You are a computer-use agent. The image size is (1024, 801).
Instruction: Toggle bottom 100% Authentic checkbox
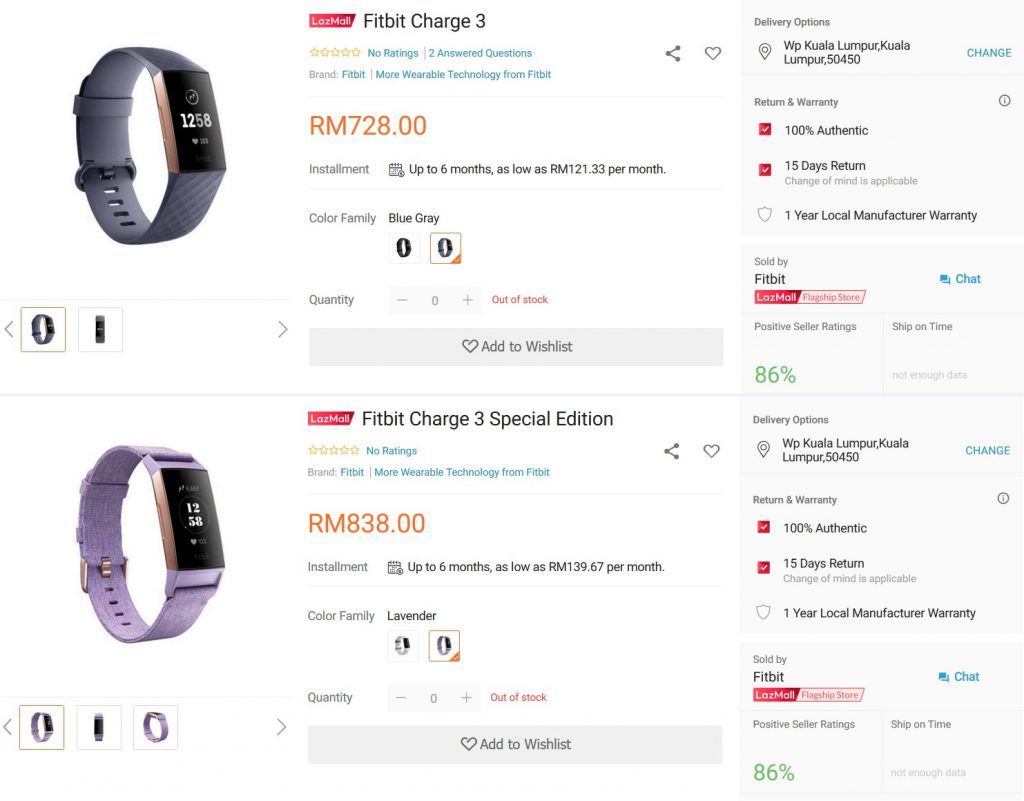point(763,527)
